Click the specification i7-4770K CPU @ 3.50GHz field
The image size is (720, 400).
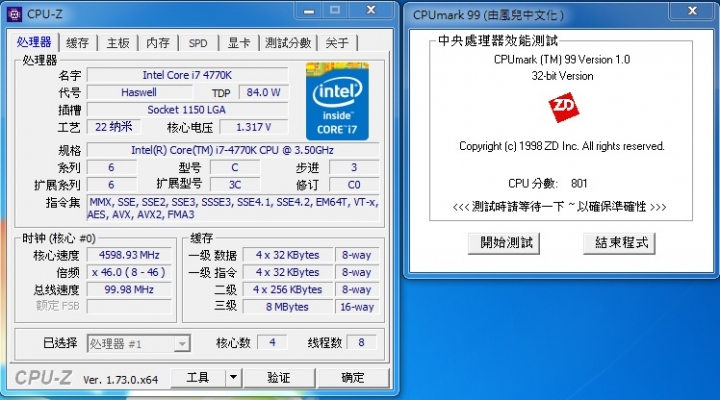(233, 150)
